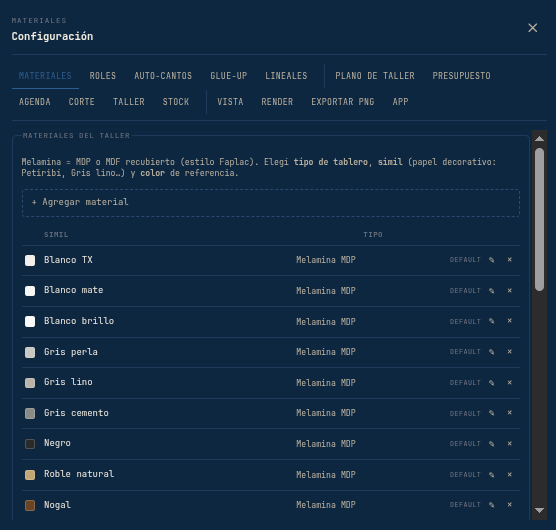This screenshot has height=530, width=556.
Task: Open edit for Nogal material
Action: pos(491,504)
